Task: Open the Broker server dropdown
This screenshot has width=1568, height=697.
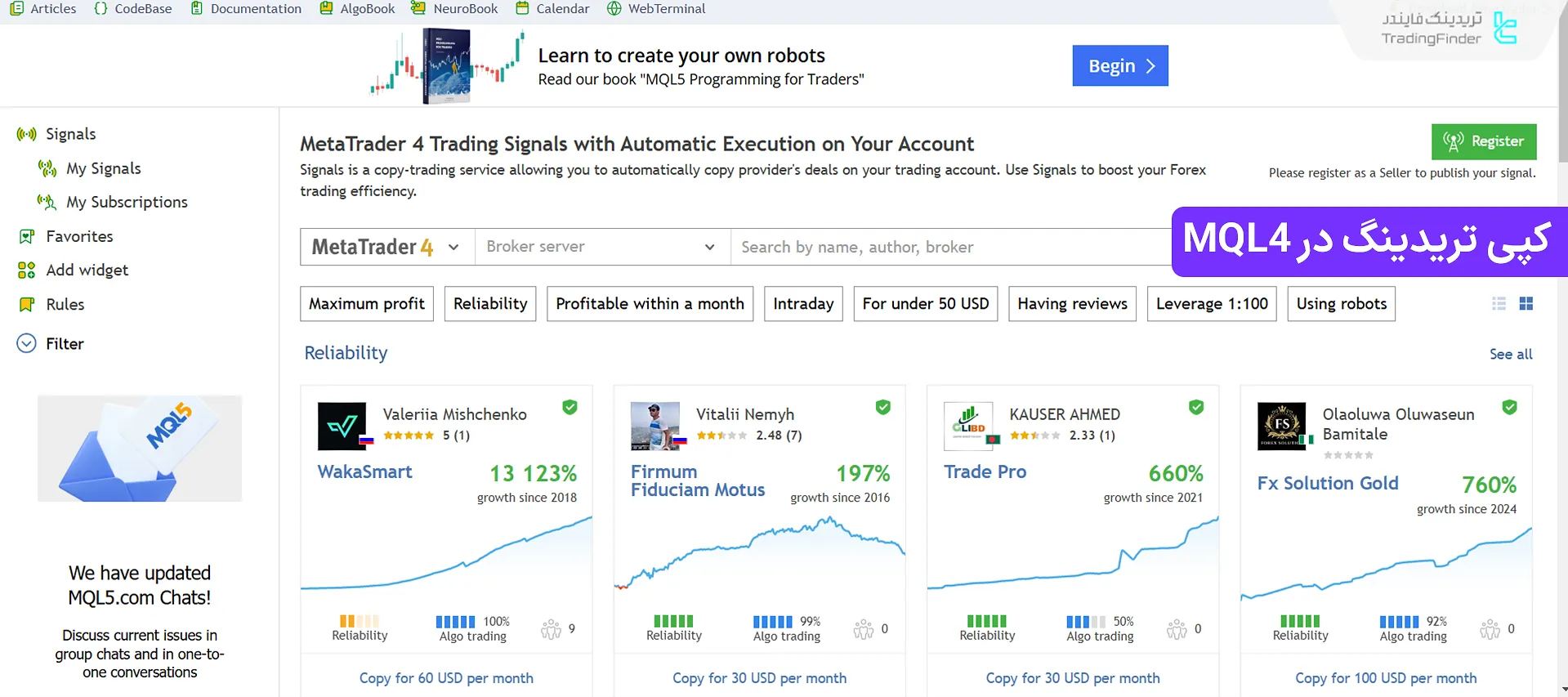Action: pyautogui.click(x=601, y=247)
